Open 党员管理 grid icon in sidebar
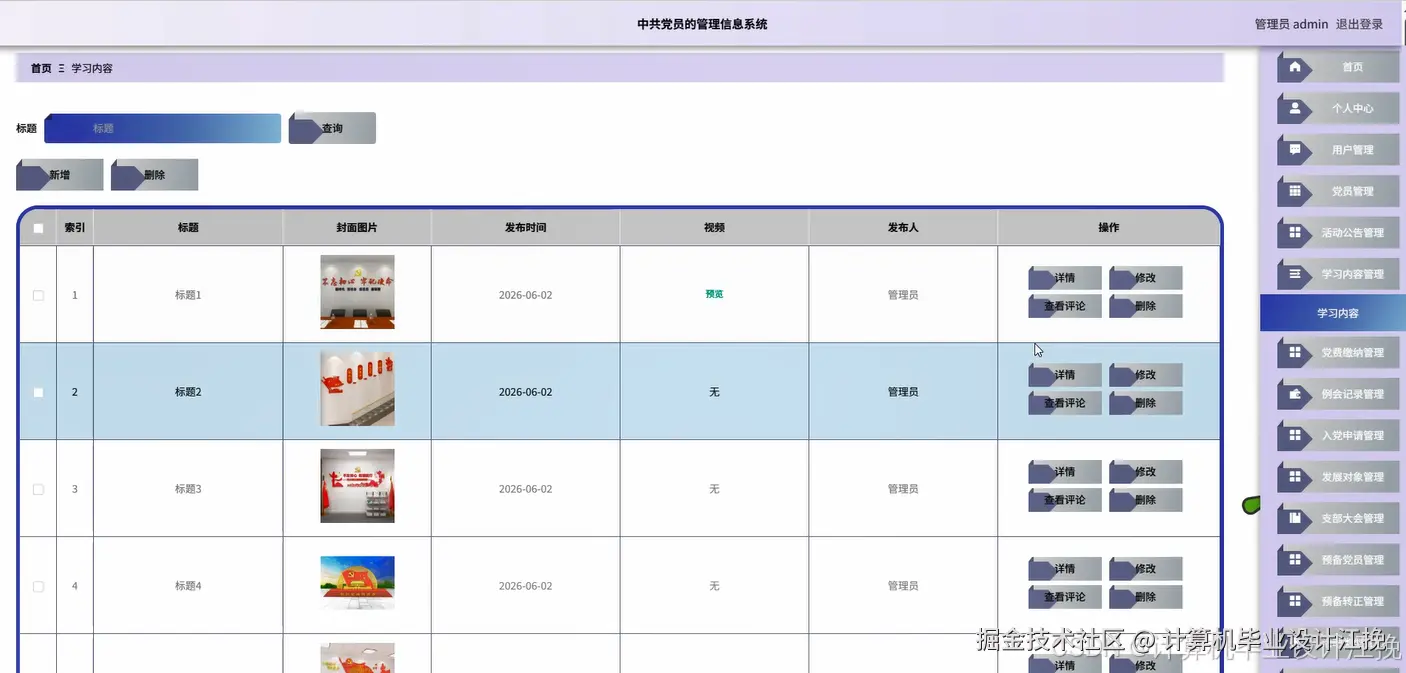Image resolution: width=1406 pixels, height=673 pixels. [x=1295, y=191]
